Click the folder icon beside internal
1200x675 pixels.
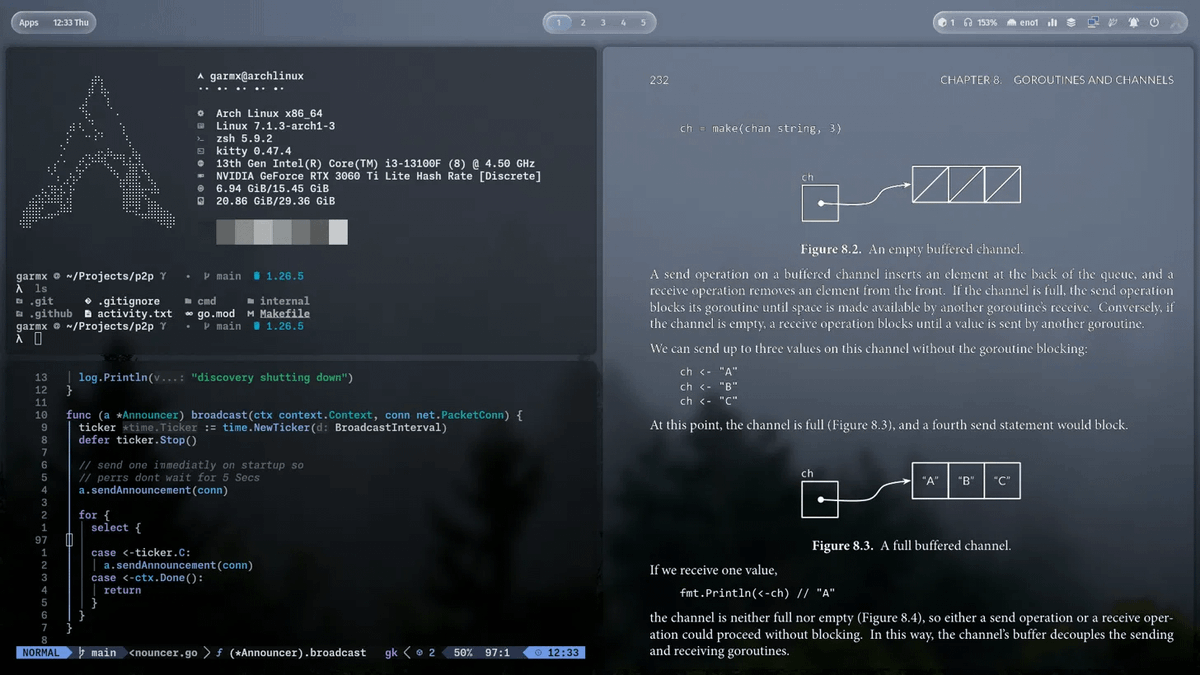click(250, 301)
